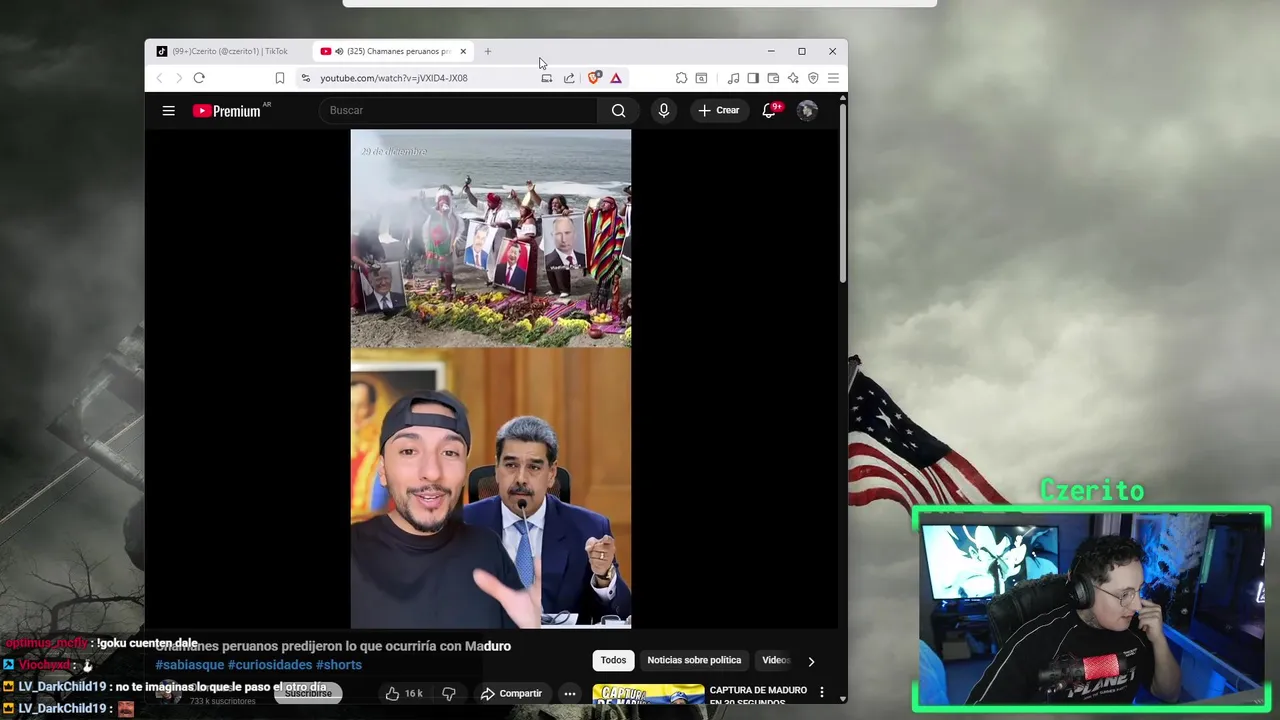Open the CAPTURA DE MADURO video thumbnail
The width and height of the screenshot is (1280, 720).
pyautogui.click(x=648, y=694)
